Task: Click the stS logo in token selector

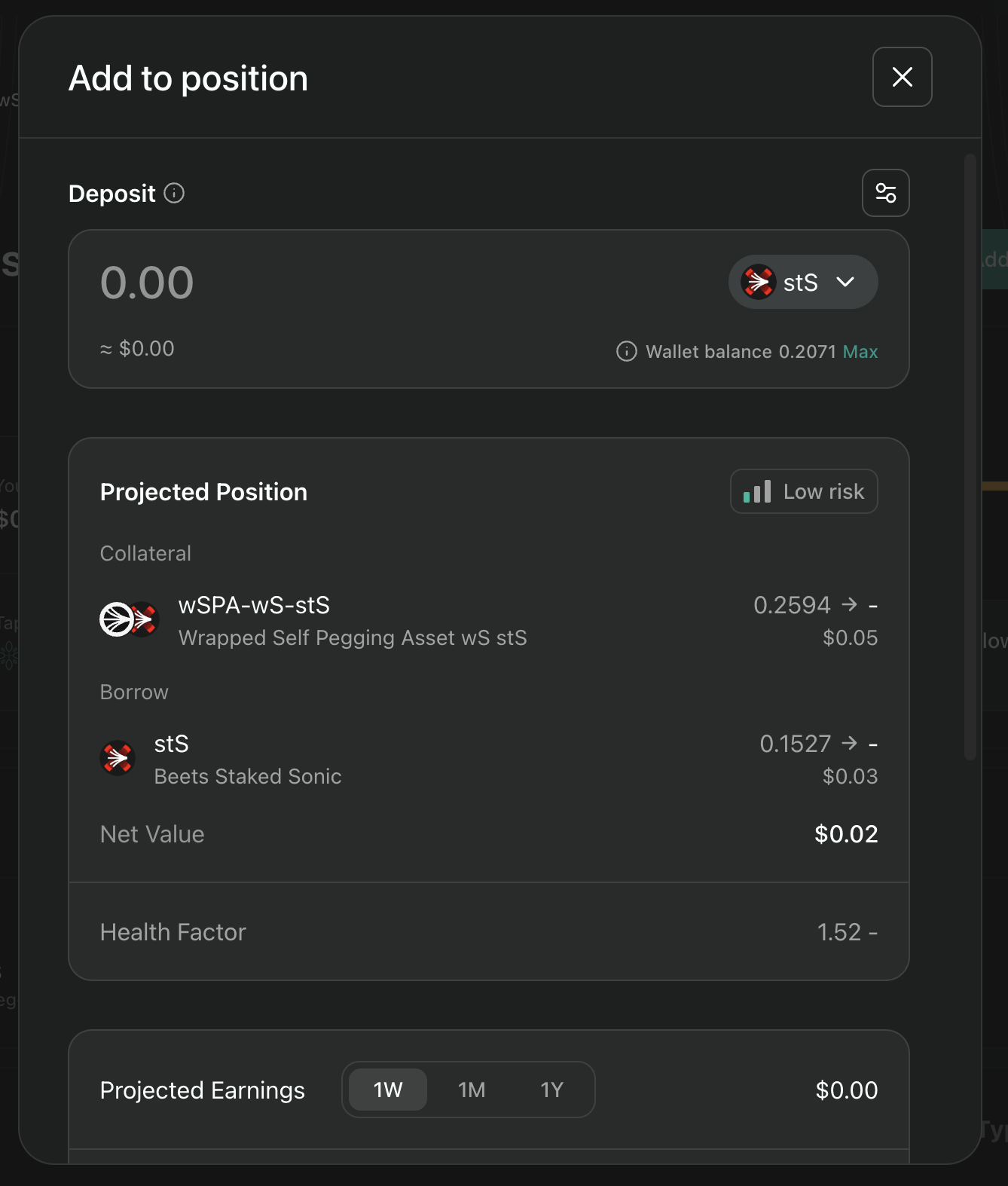Action: pos(759,283)
